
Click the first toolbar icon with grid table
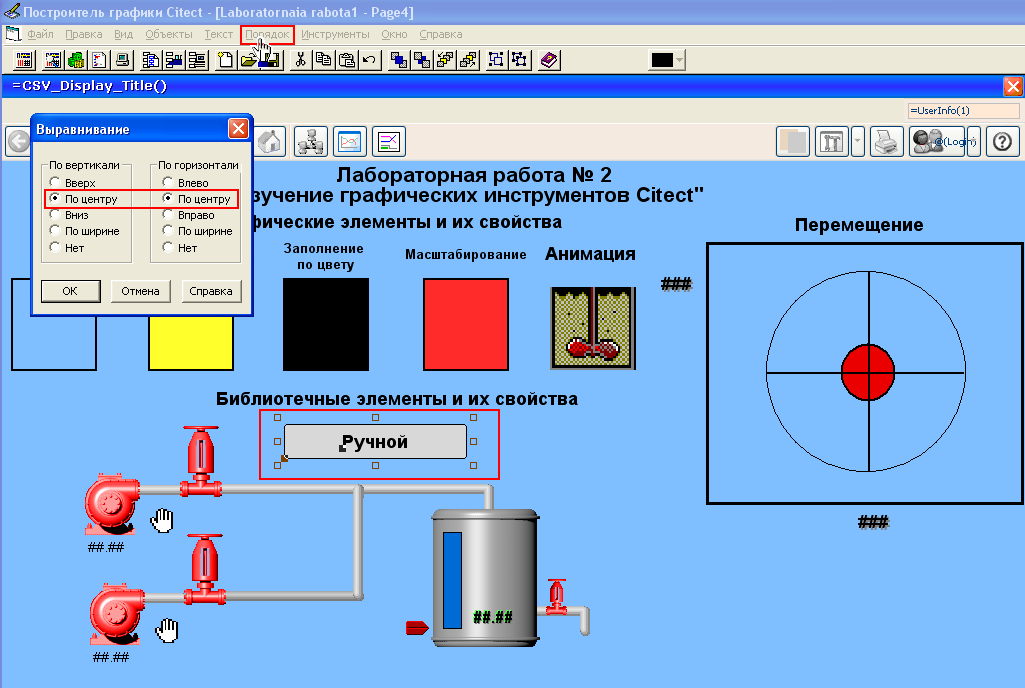click(24, 61)
